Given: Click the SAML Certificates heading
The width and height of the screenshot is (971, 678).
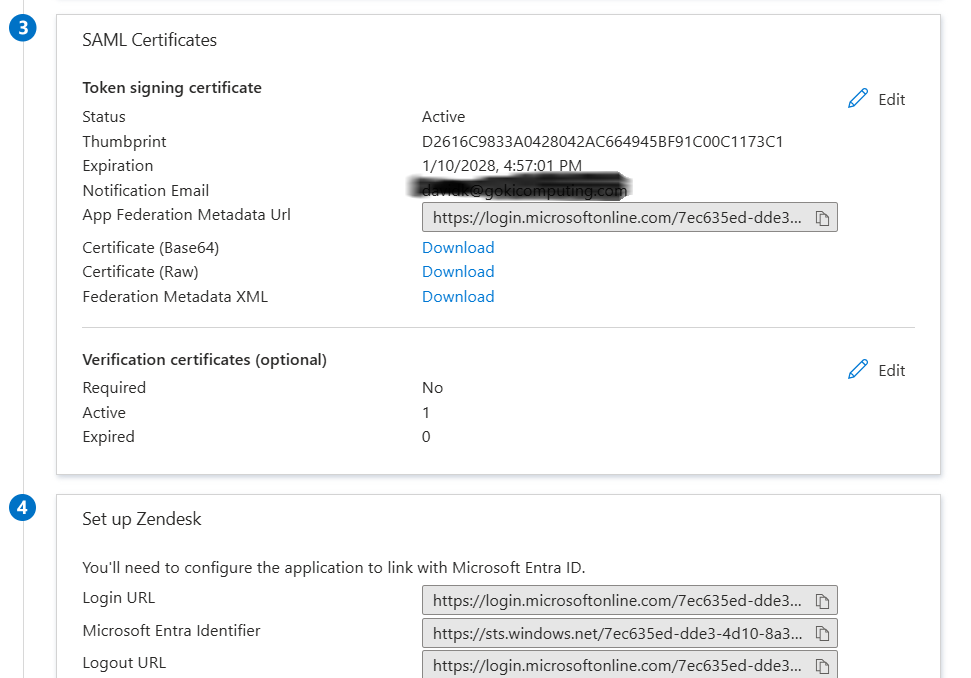Looking at the screenshot, I should [149, 40].
